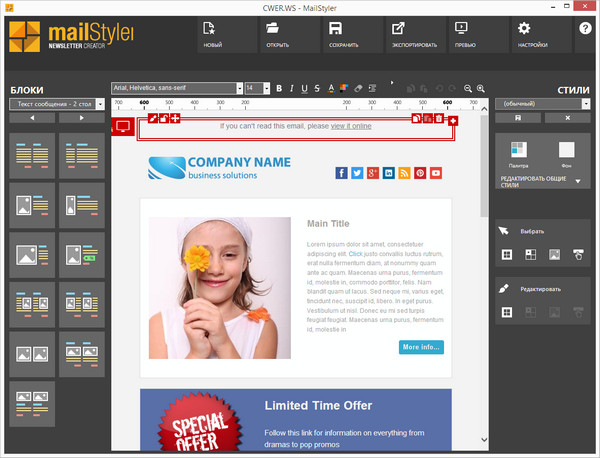Screen dimensions: 600x458
Task: Select cell icon under Выбрать
Action: tap(530, 254)
